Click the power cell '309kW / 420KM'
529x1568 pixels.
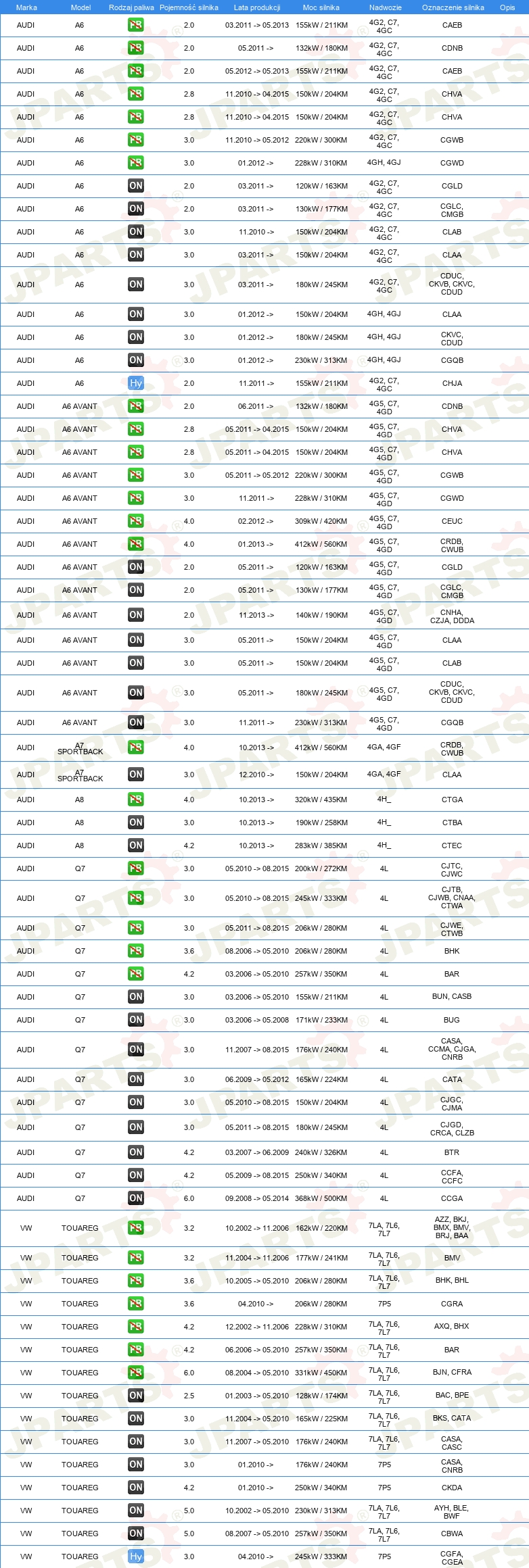[x=321, y=521]
